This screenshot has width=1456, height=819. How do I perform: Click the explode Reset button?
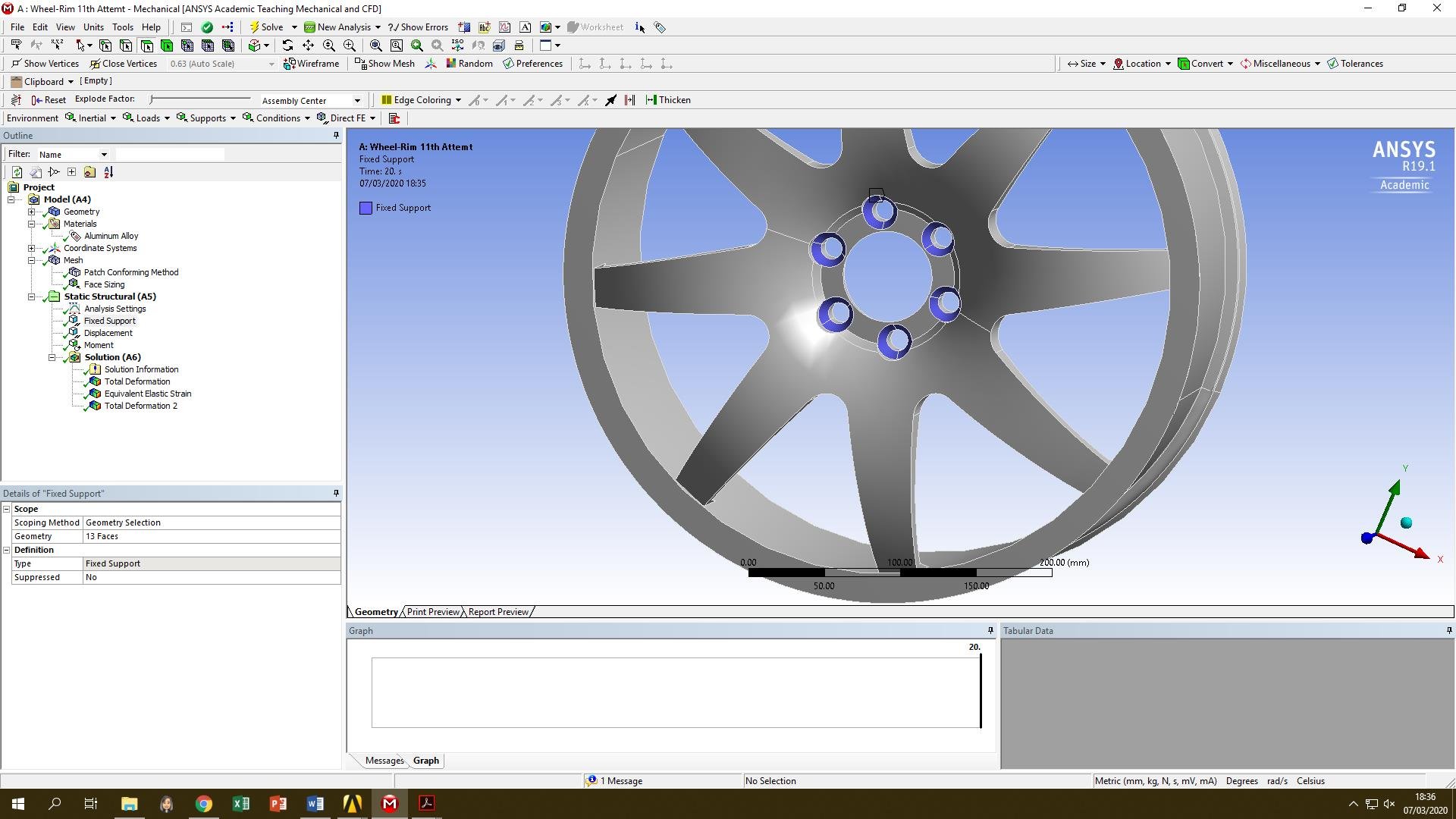(x=49, y=100)
